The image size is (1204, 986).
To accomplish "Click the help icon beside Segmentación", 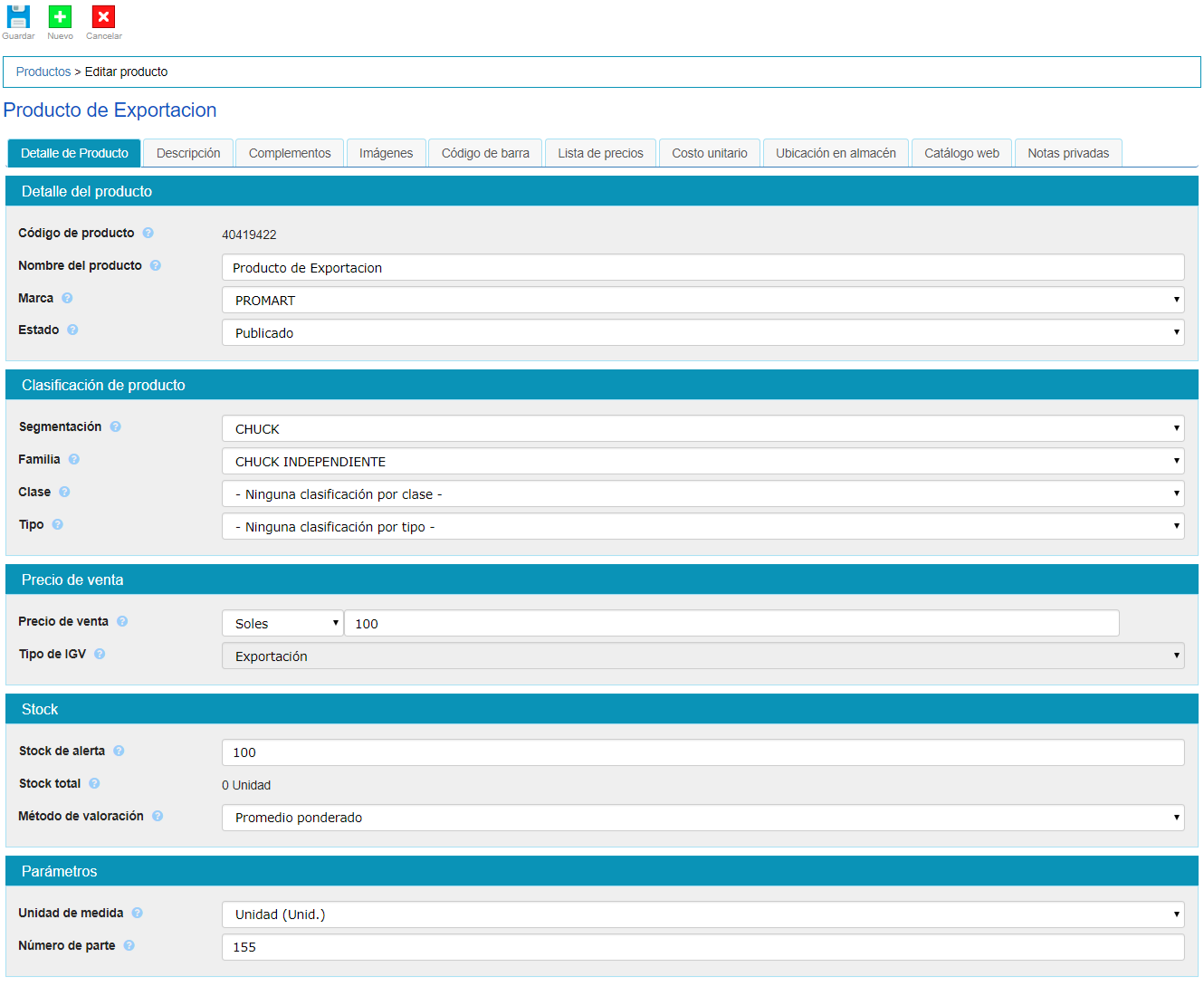I will [x=116, y=427].
